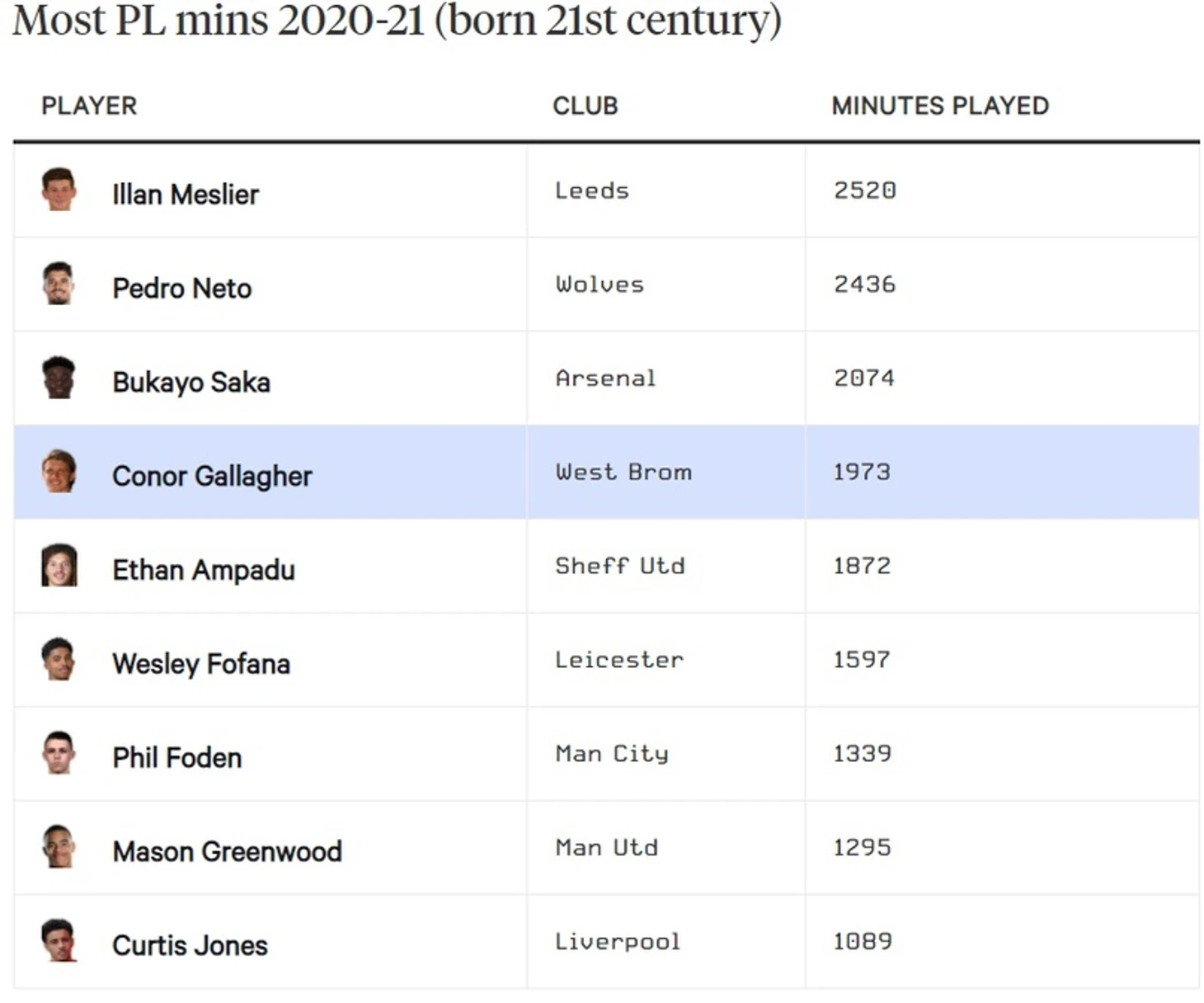Click Ethan Ampadu's player headshot
The image size is (1204, 1003).
point(59,566)
